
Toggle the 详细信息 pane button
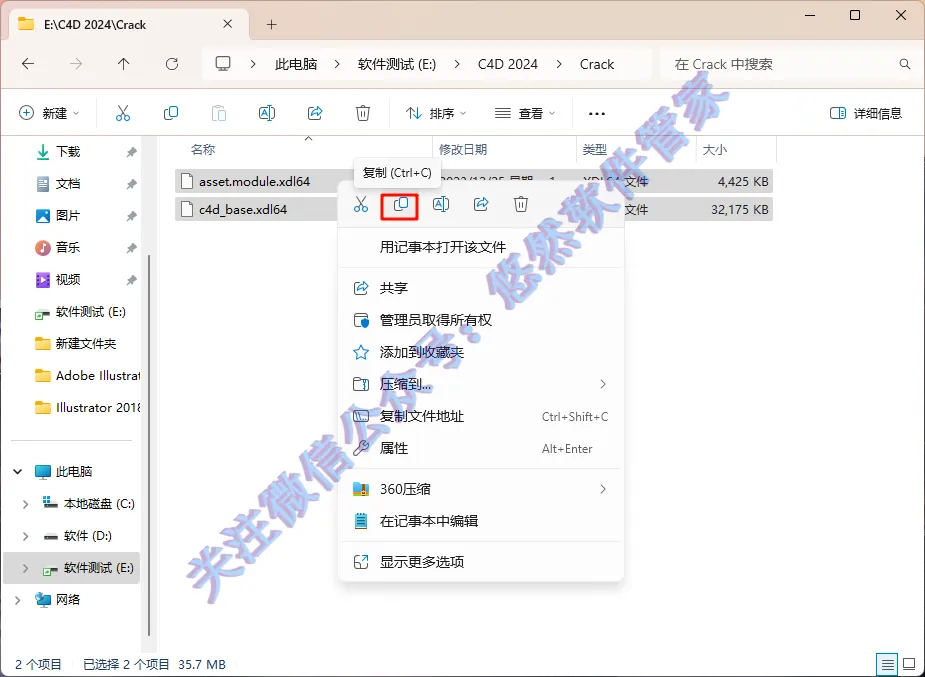coord(865,113)
